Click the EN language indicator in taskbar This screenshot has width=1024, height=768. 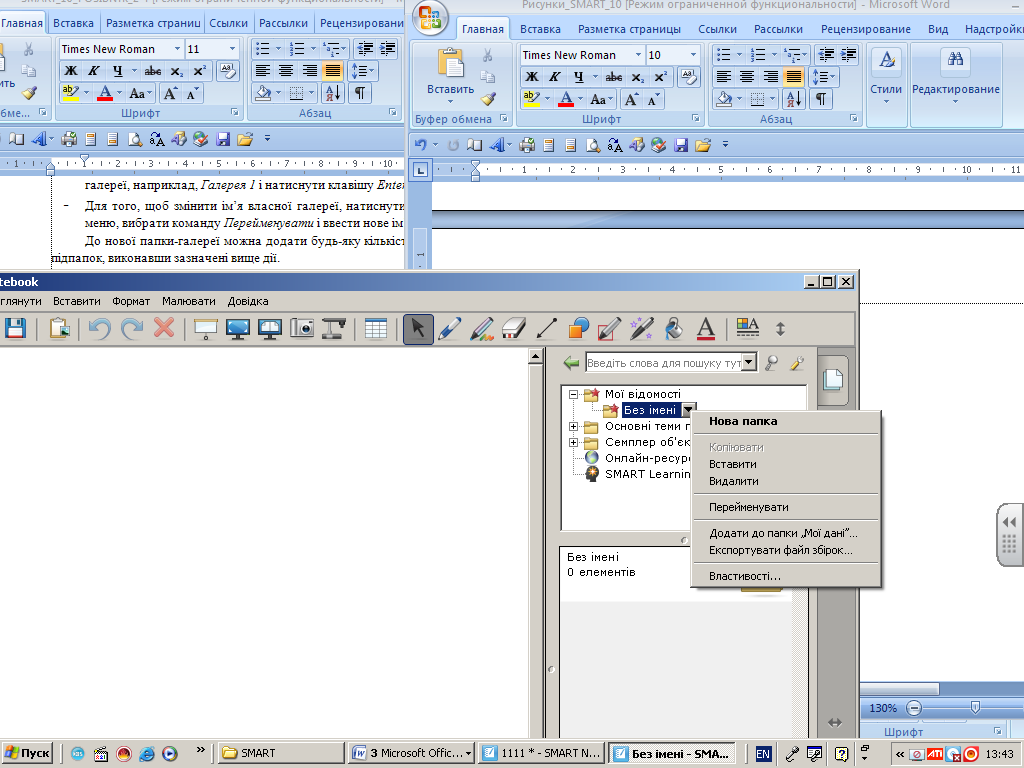[x=762, y=754]
